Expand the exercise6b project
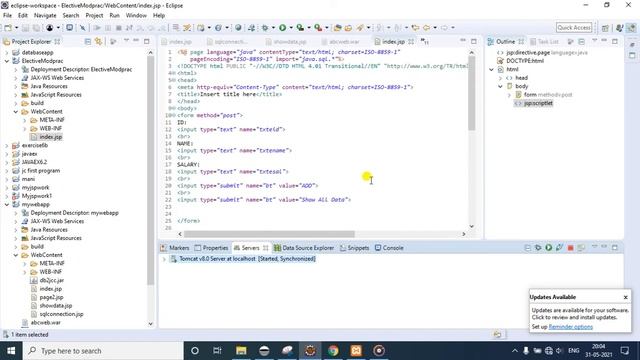 coord(7,145)
